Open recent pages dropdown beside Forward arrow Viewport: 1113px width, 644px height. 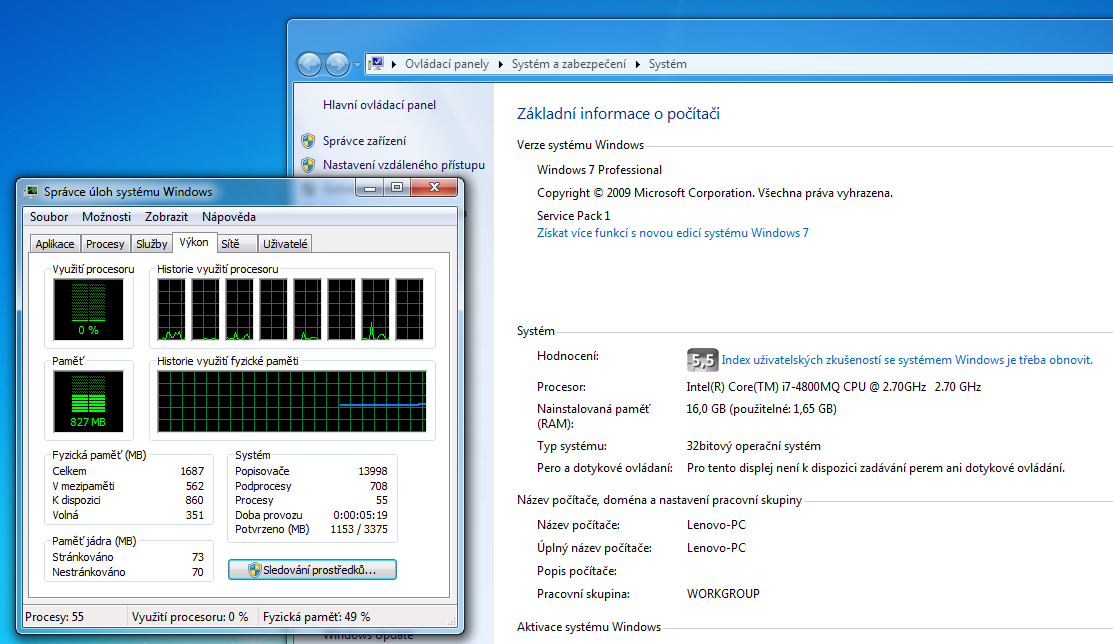(x=357, y=65)
